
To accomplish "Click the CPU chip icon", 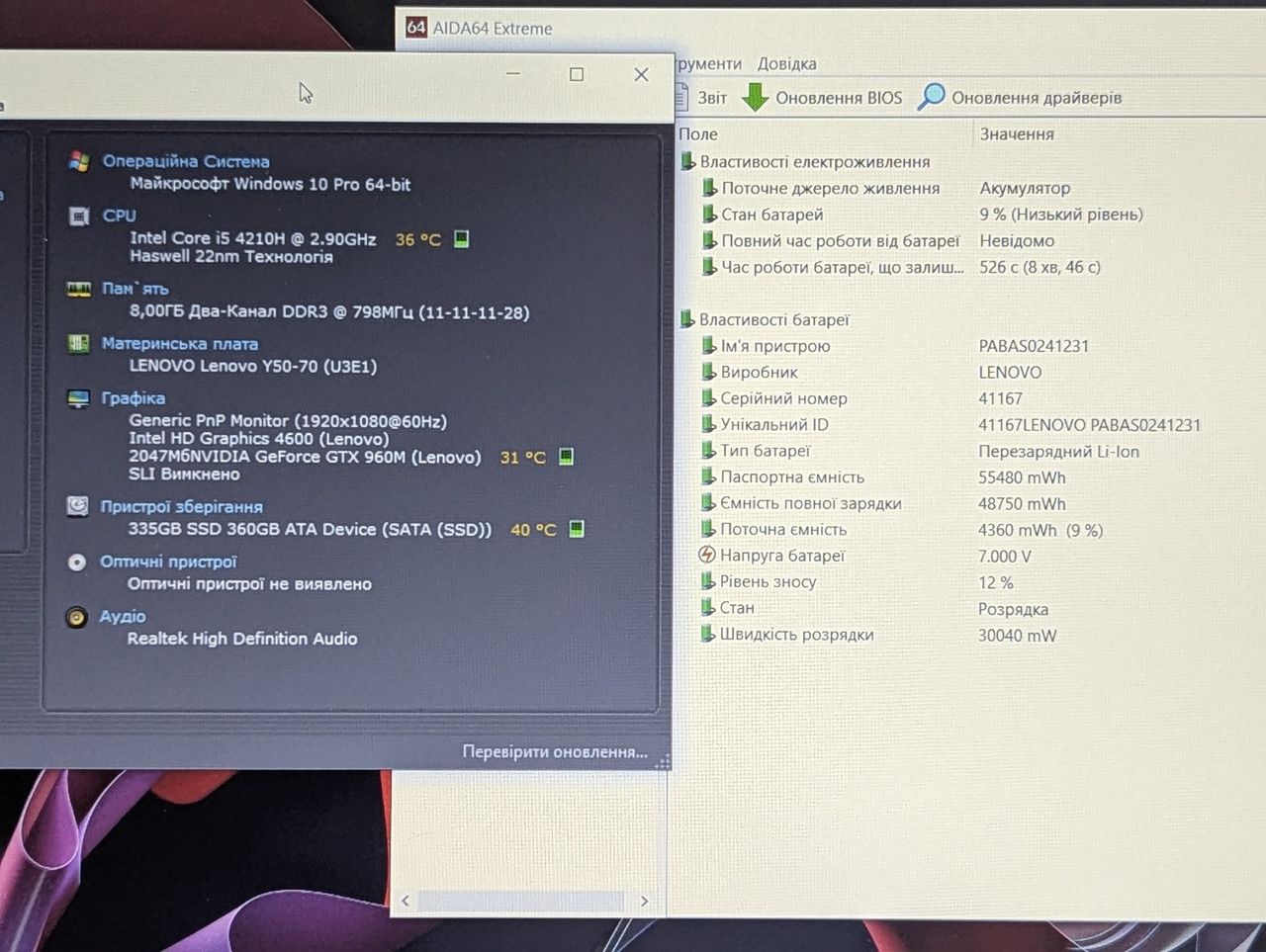I will 79,216.
